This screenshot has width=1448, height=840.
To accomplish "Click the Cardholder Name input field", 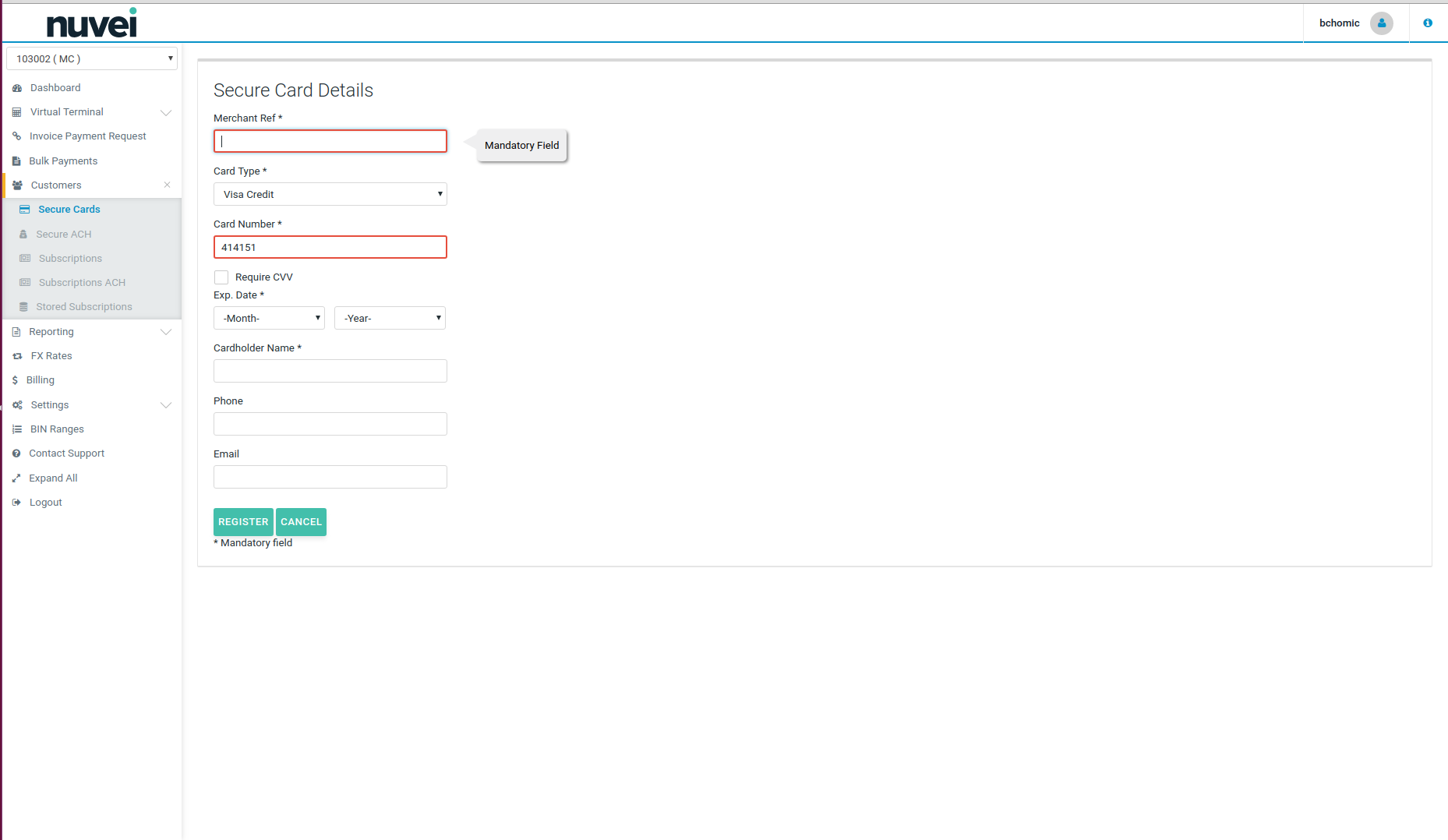I will pos(330,371).
